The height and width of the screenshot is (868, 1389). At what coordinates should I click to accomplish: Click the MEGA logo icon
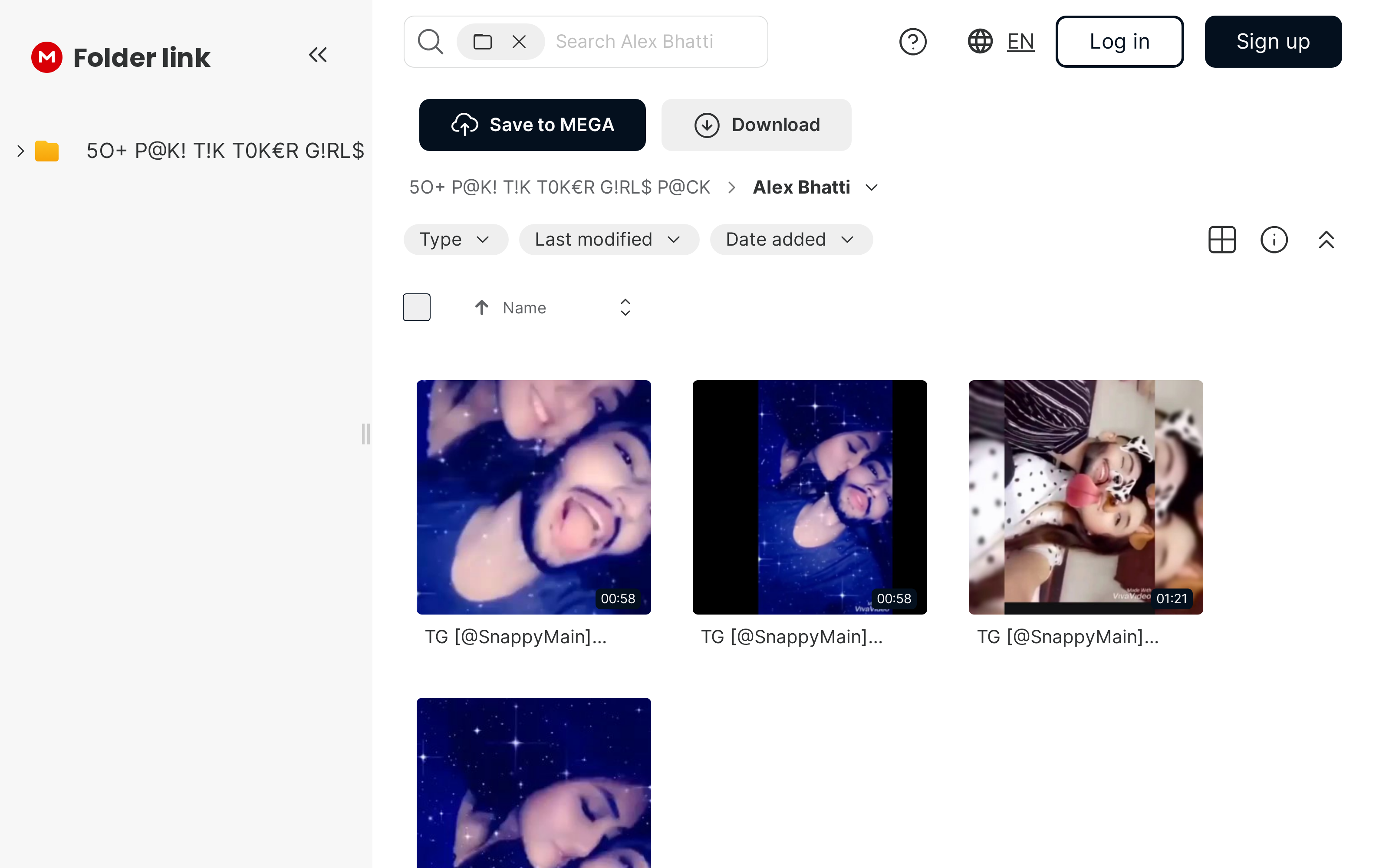point(46,57)
